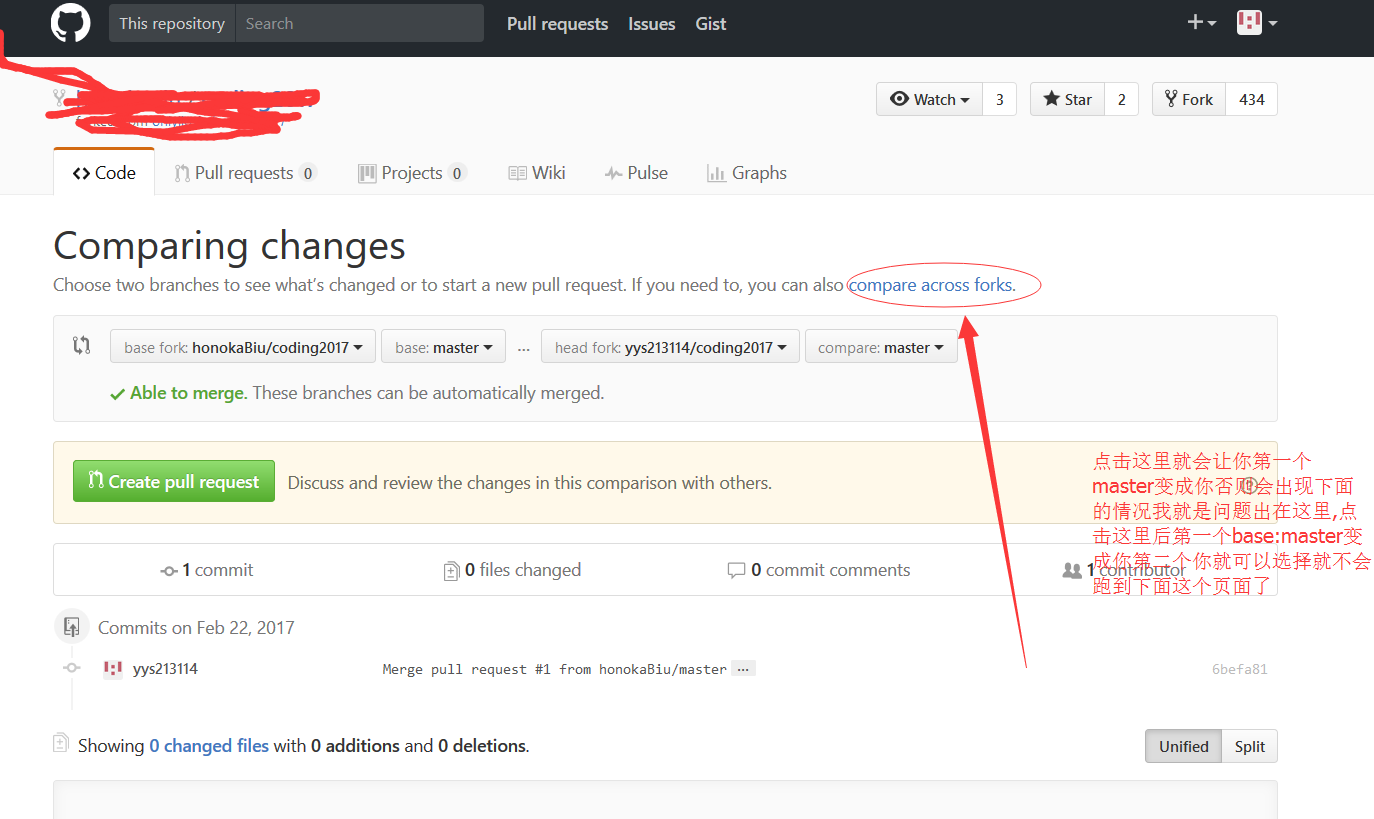Switch diff view to Unified
This screenshot has width=1374, height=819.
(1183, 746)
